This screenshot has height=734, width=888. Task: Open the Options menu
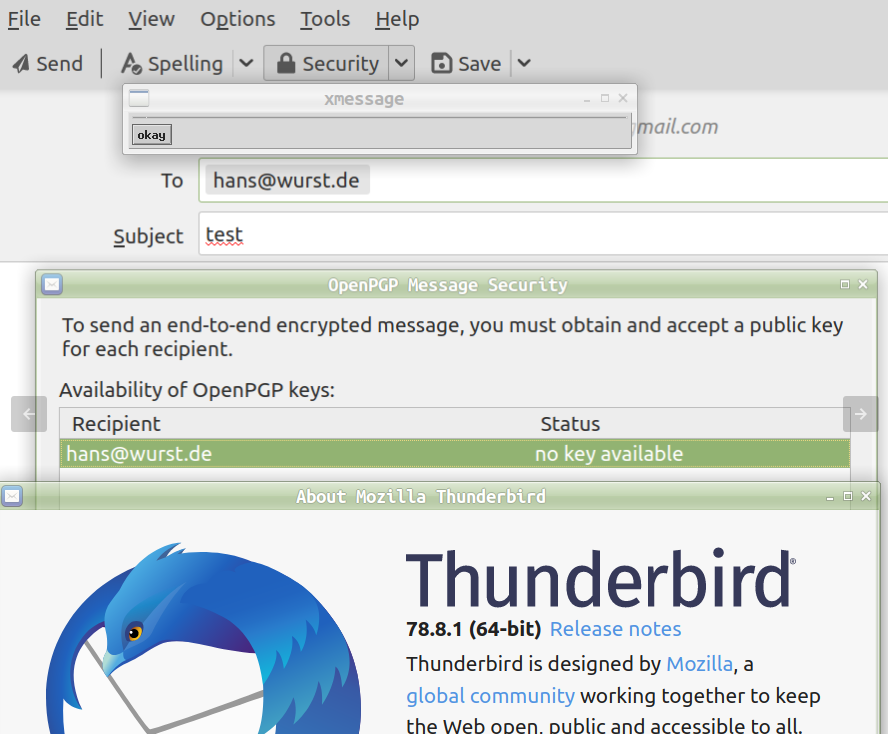click(238, 19)
